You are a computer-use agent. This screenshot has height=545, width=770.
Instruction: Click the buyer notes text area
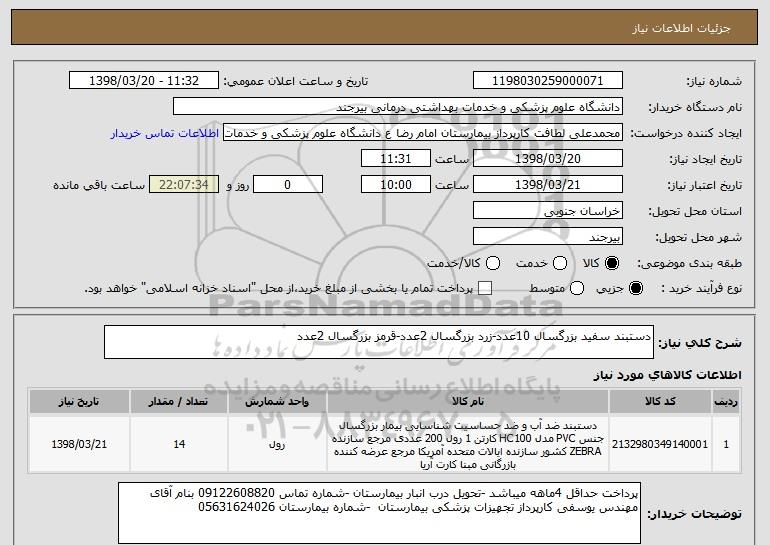[x=379, y=513]
